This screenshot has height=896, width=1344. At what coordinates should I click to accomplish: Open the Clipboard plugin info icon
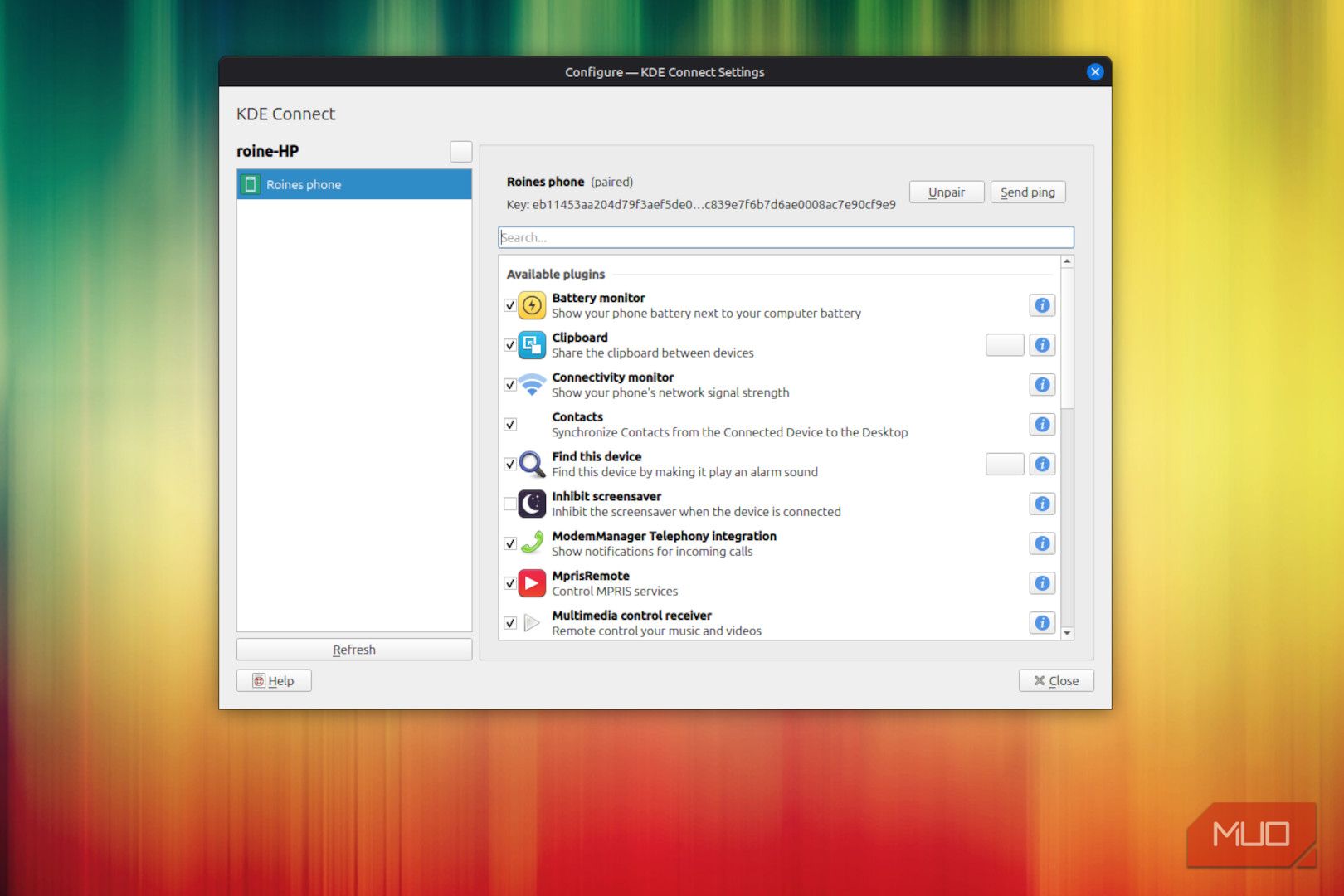pyautogui.click(x=1042, y=345)
